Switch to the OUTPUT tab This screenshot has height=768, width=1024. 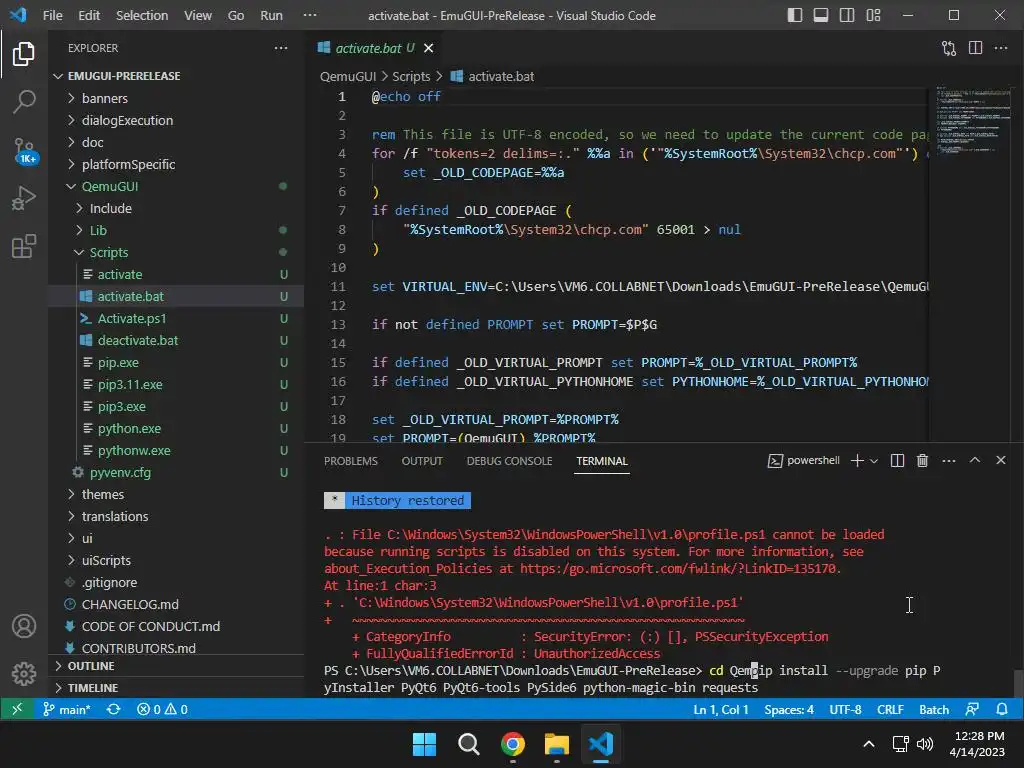[x=422, y=461]
